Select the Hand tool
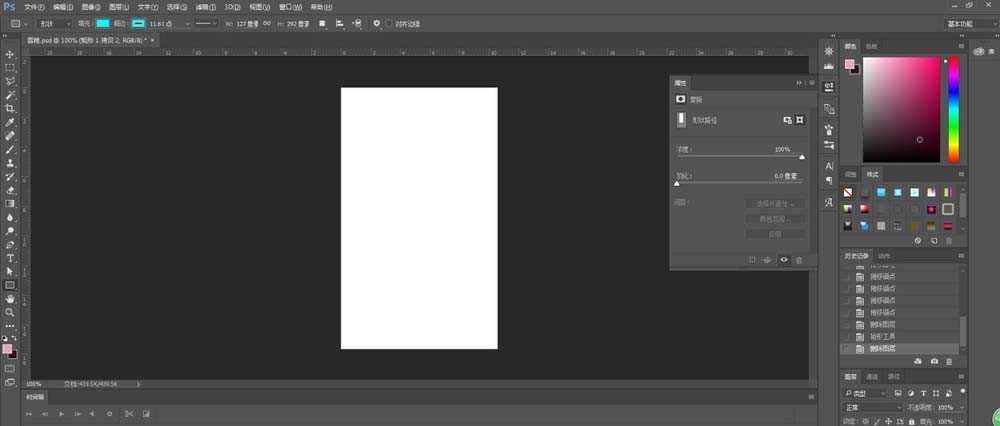1000x426 pixels. click(10, 298)
